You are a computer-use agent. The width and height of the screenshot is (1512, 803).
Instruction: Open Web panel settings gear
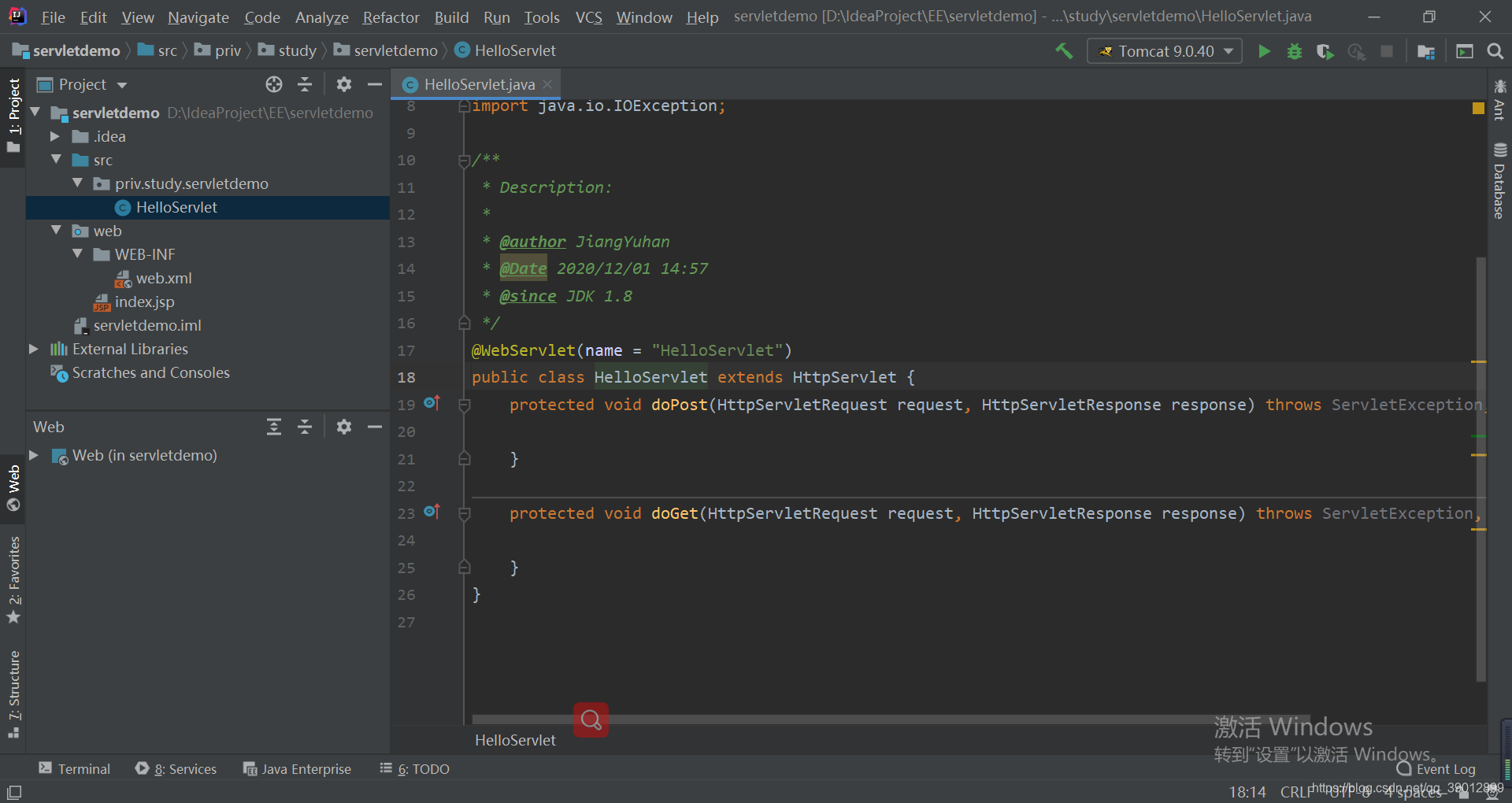(344, 427)
